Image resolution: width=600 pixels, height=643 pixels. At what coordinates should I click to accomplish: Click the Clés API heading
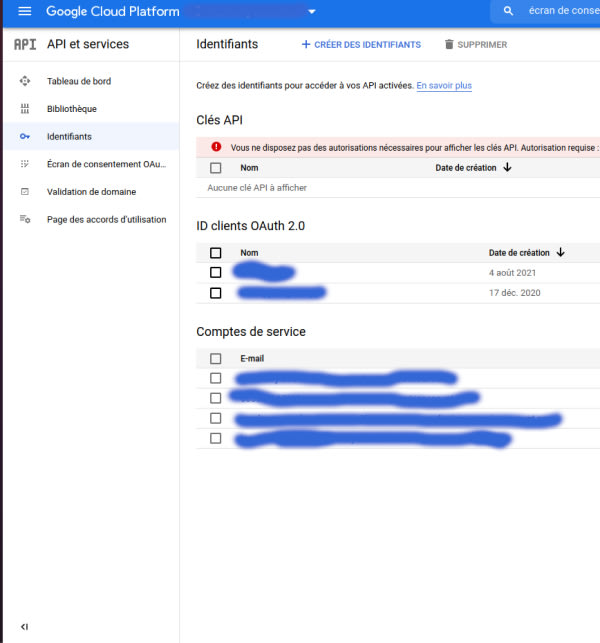[x=219, y=120]
